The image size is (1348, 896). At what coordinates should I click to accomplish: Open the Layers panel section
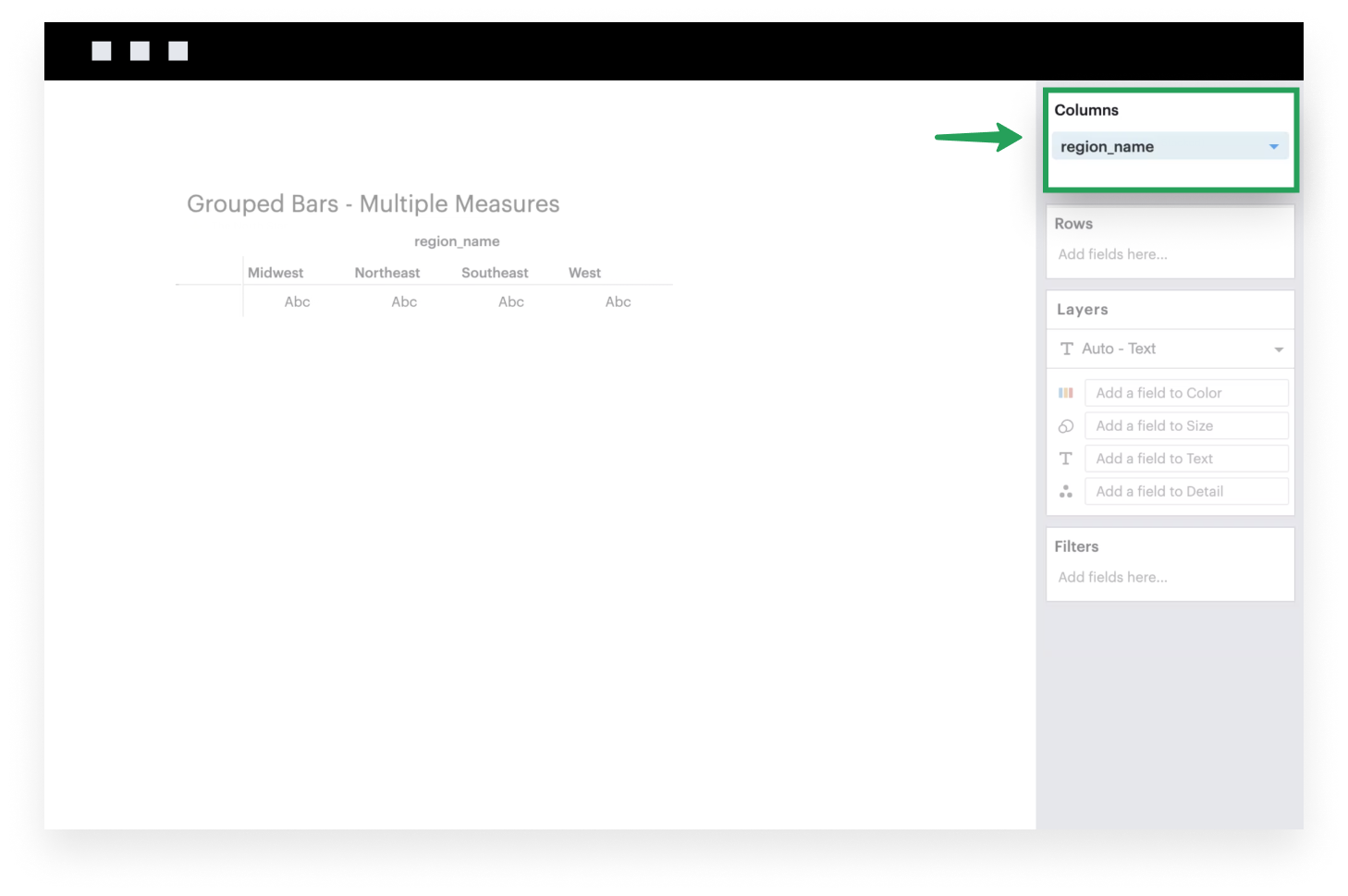click(x=1082, y=309)
